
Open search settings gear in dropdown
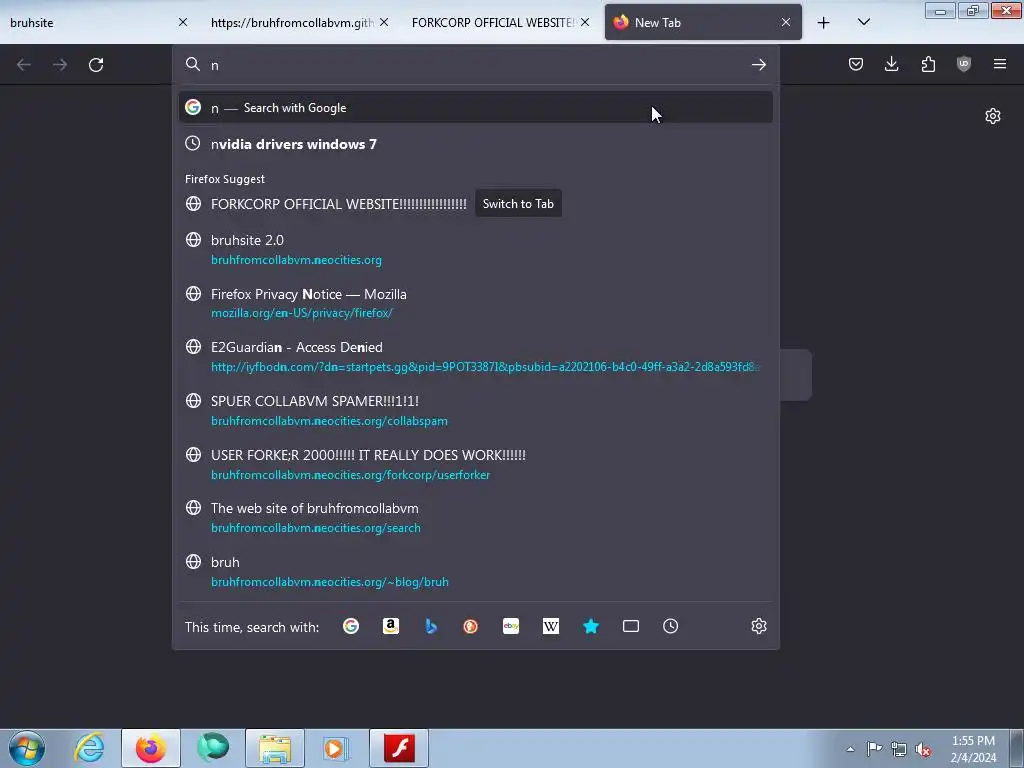tap(758, 626)
